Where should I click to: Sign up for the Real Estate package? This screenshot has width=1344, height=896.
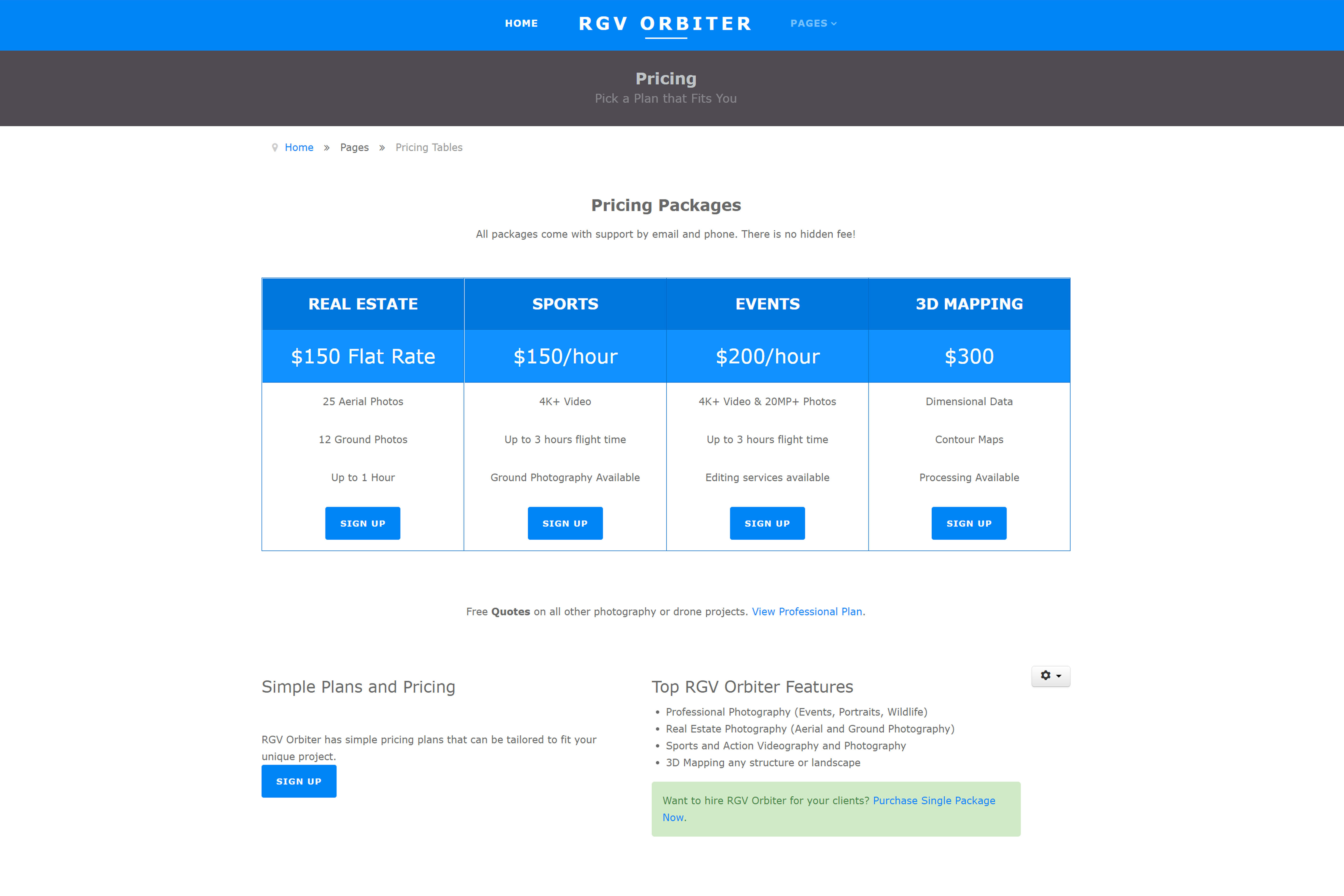(363, 523)
